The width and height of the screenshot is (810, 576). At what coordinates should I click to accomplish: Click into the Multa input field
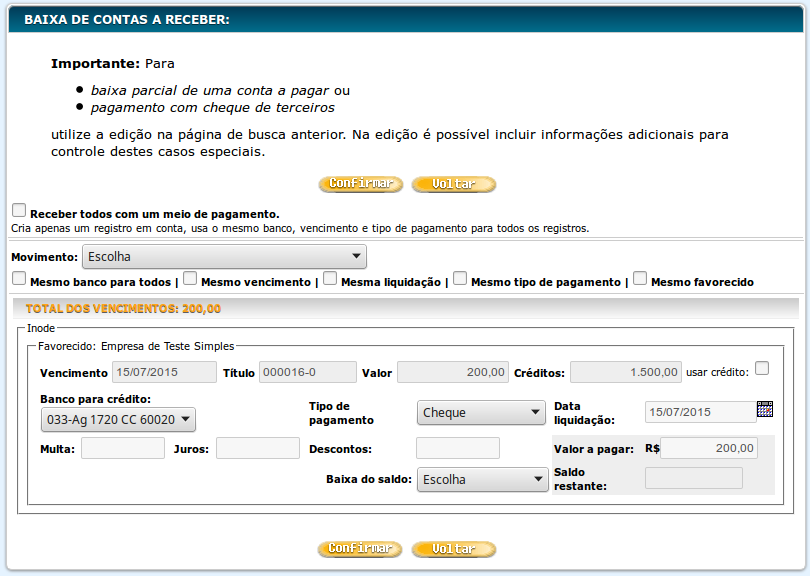click(x=123, y=448)
